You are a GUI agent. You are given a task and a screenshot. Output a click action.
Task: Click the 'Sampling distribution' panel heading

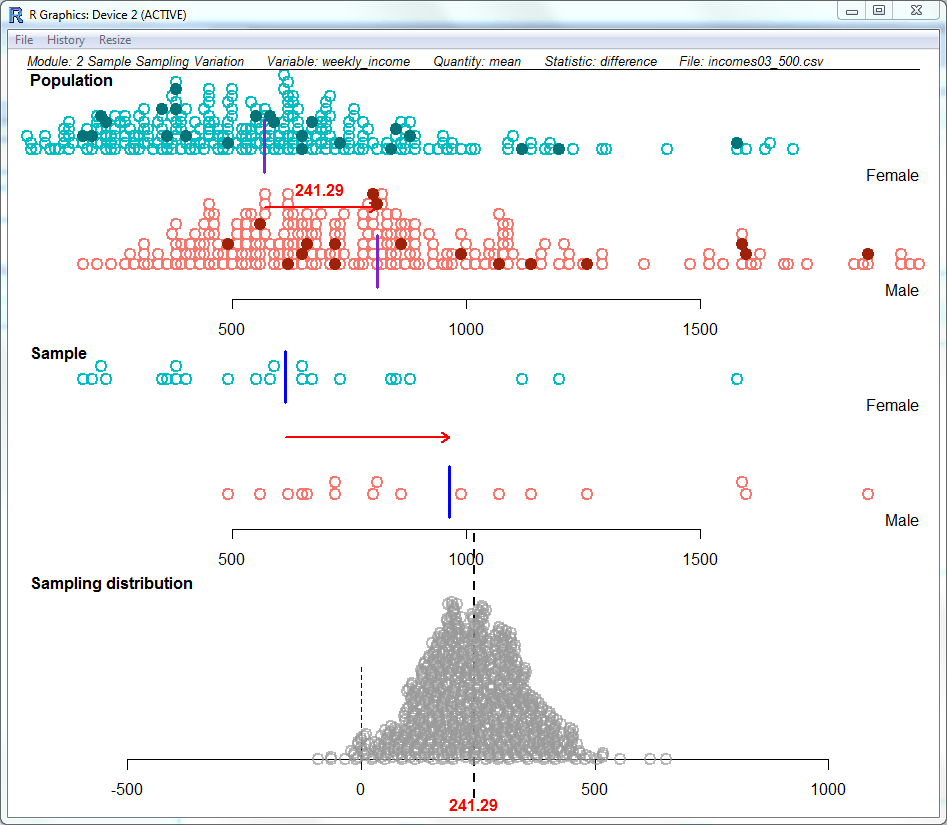112,584
